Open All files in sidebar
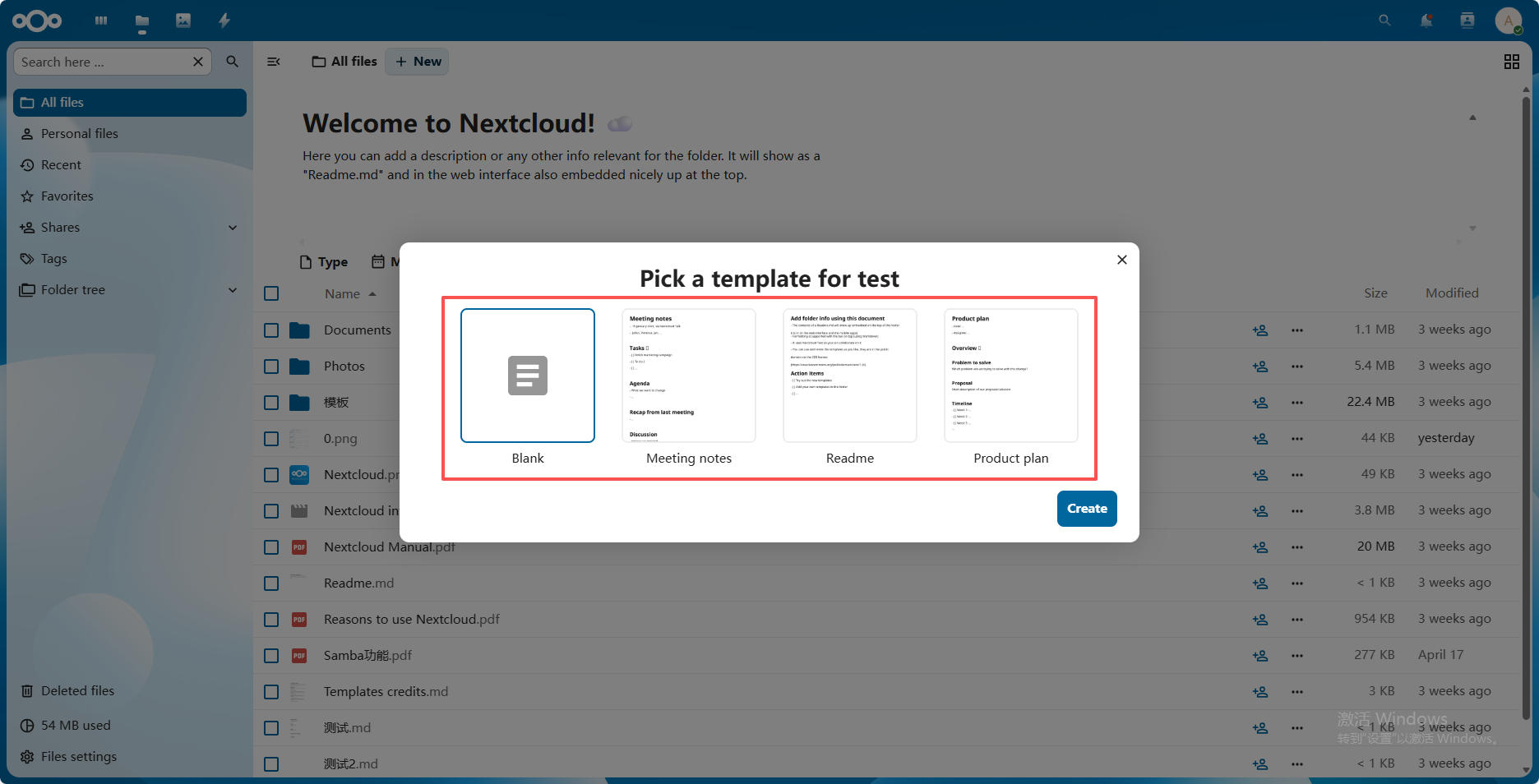This screenshot has height=784, width=1539. click(130, 103)
